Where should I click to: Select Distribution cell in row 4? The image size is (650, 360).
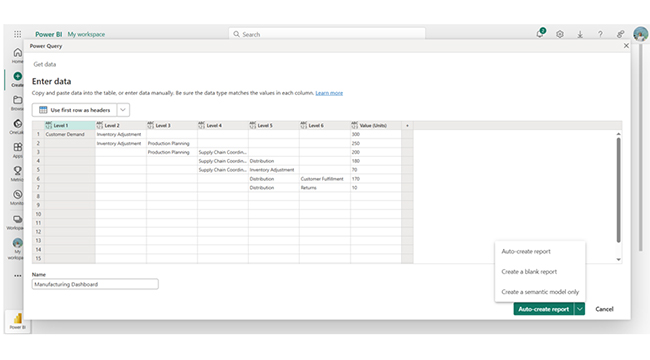tap(274, 161)
